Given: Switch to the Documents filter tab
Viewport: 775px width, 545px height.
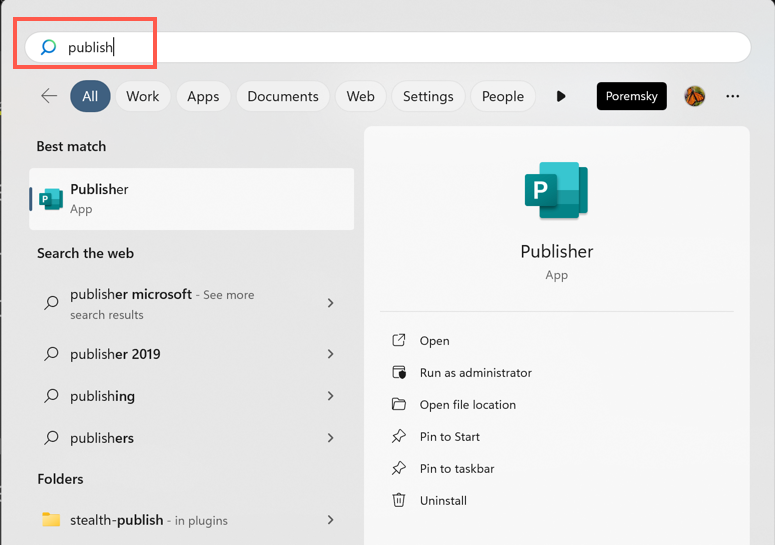Looking at the screenshot, I should [283, 96].
